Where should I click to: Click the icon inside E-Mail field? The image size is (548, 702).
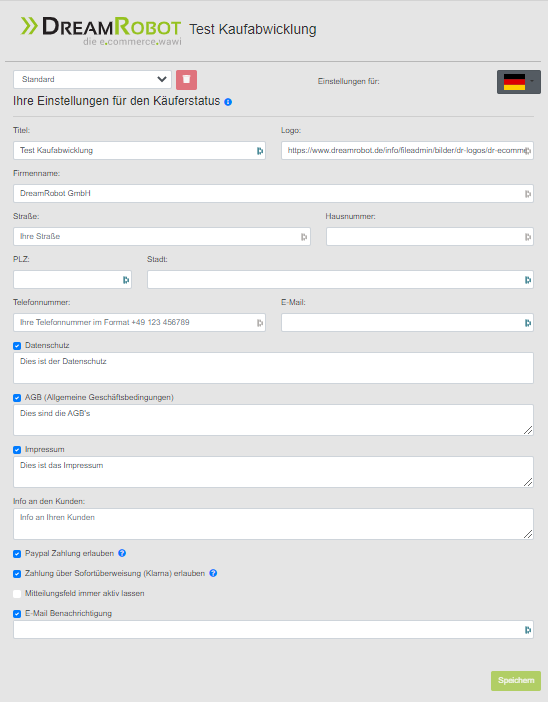[x=528, y=323]
